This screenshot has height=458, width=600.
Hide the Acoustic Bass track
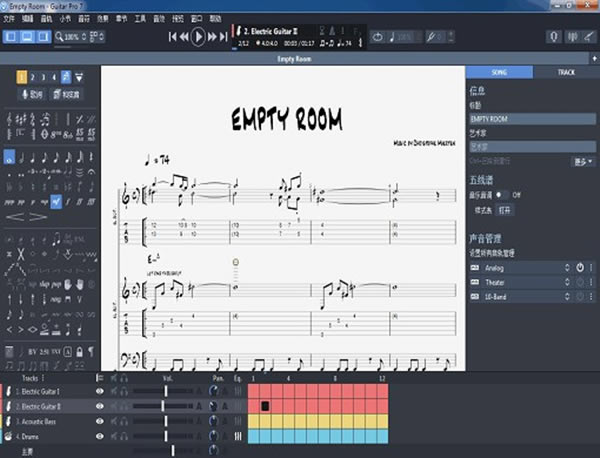coord(99,421)
